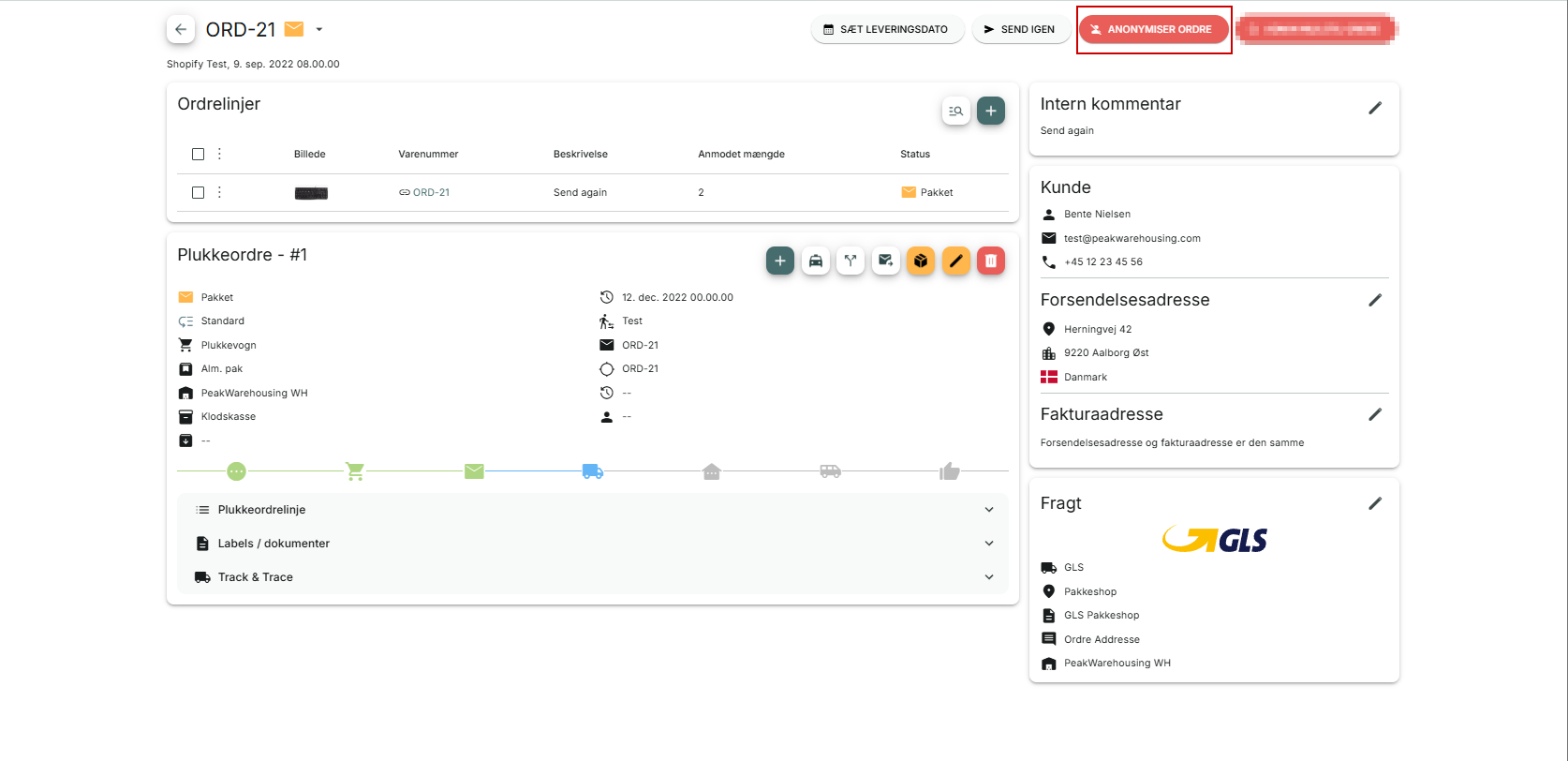The height and width of the screenshot is (761, 1568).
Task: Click the Anmodet mængde column header
Action: coord(741,154)
